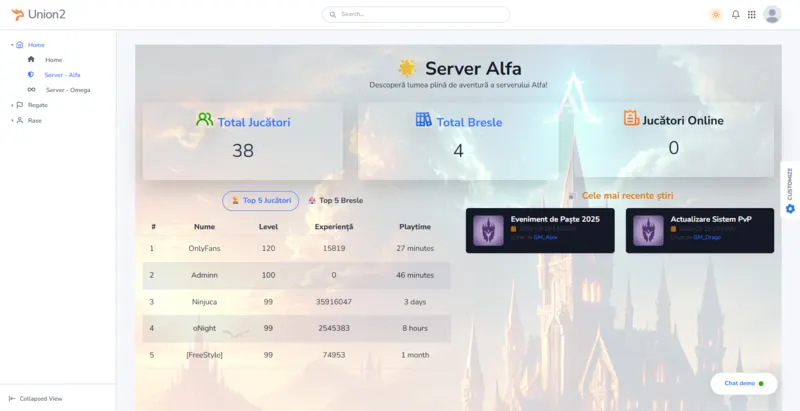
Task: Click player name [FreeStyle]
Action: (x=204, y=355)
